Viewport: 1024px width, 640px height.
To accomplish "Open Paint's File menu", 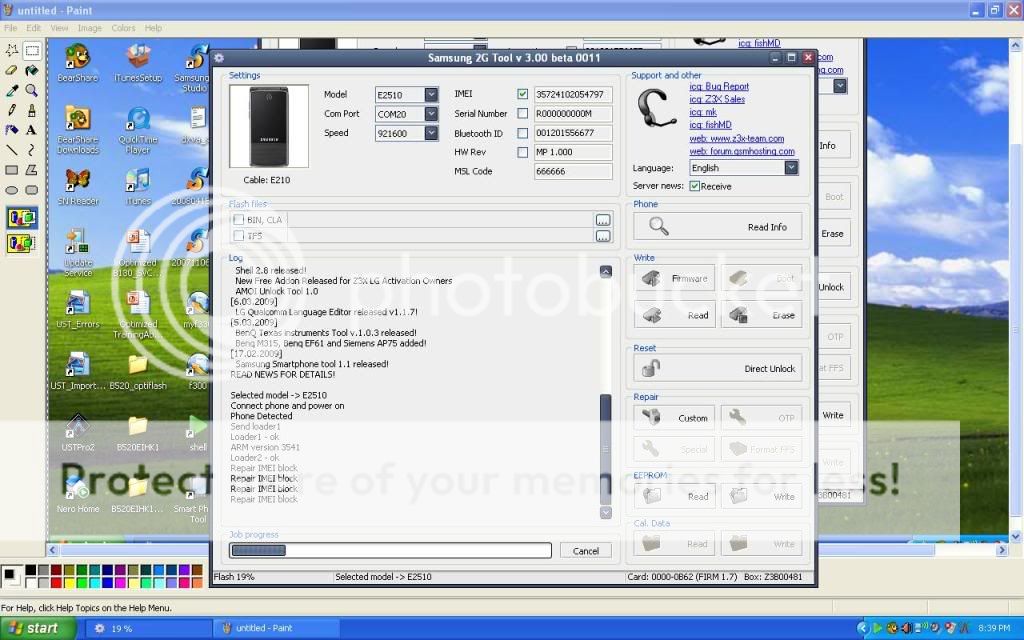I will 10,28.
